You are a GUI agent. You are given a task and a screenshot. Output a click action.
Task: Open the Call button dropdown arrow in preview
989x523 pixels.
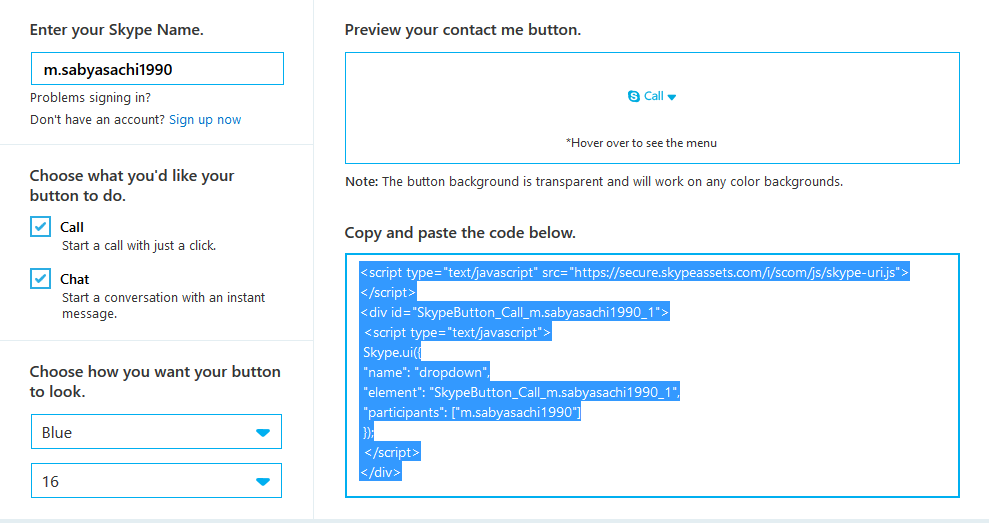(672, 97)
